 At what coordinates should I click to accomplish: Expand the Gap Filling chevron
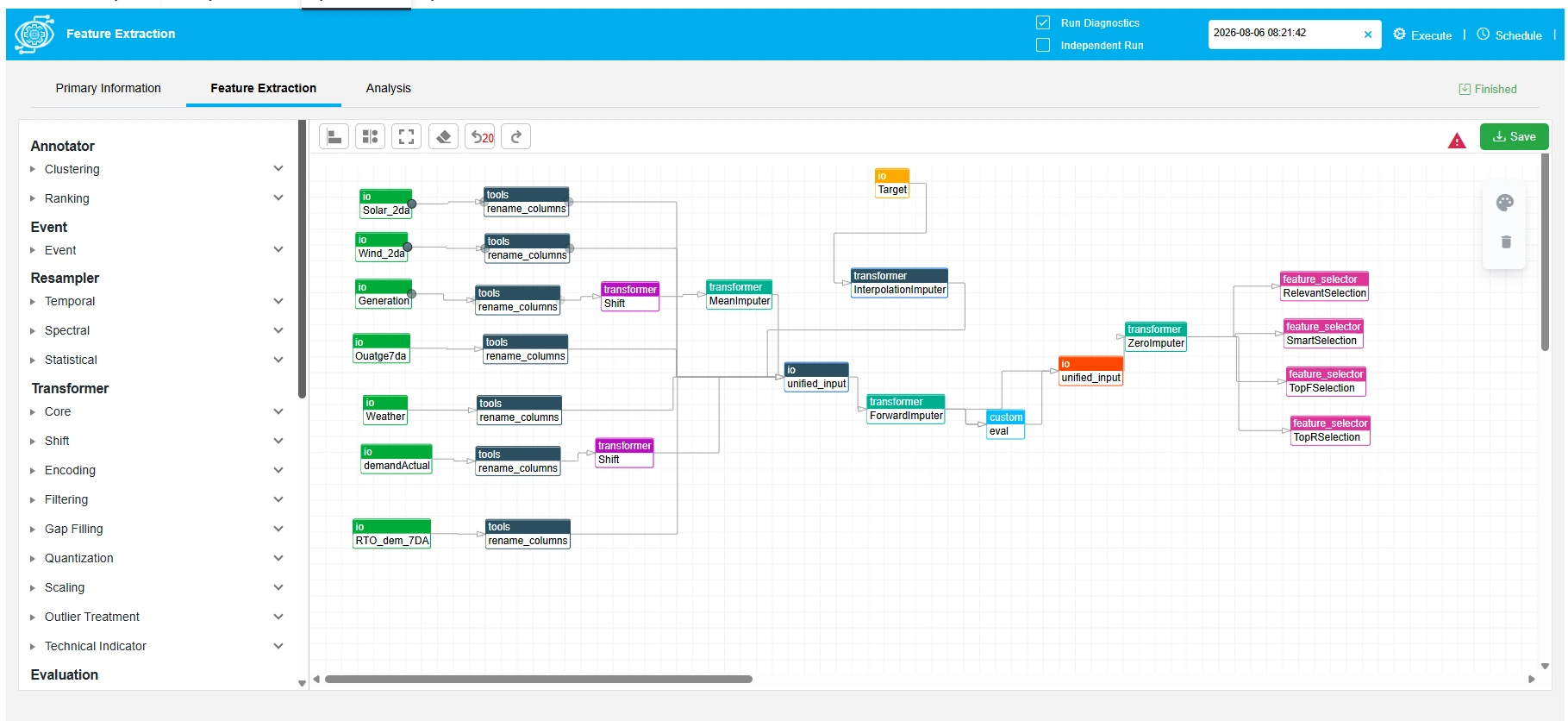point(278,529)
